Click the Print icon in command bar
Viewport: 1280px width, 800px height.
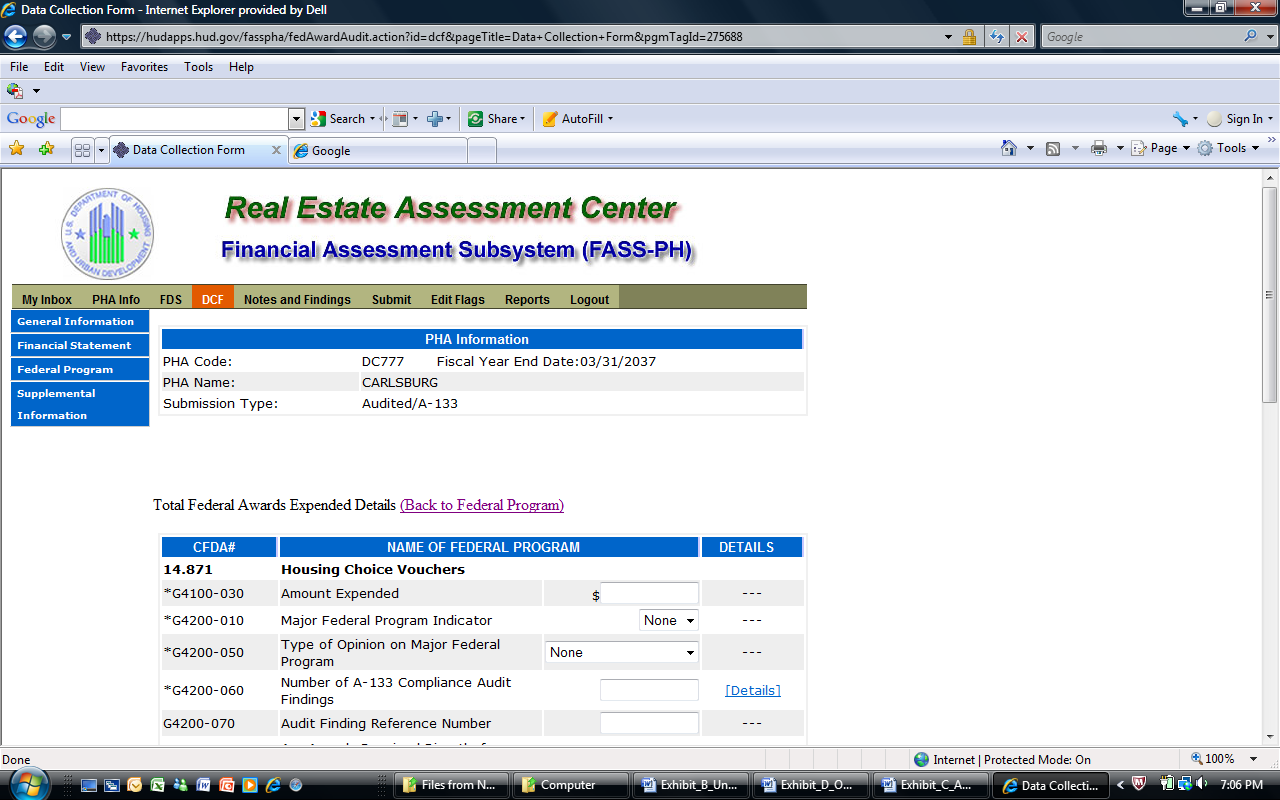point(1099,148)
